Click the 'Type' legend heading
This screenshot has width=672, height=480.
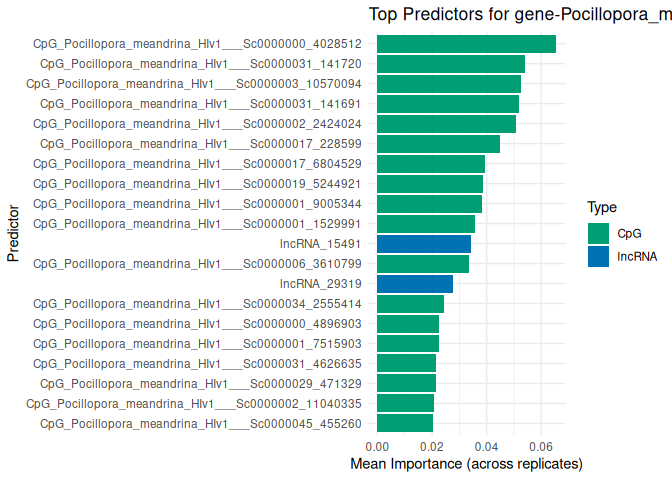[x=601, y=208]
